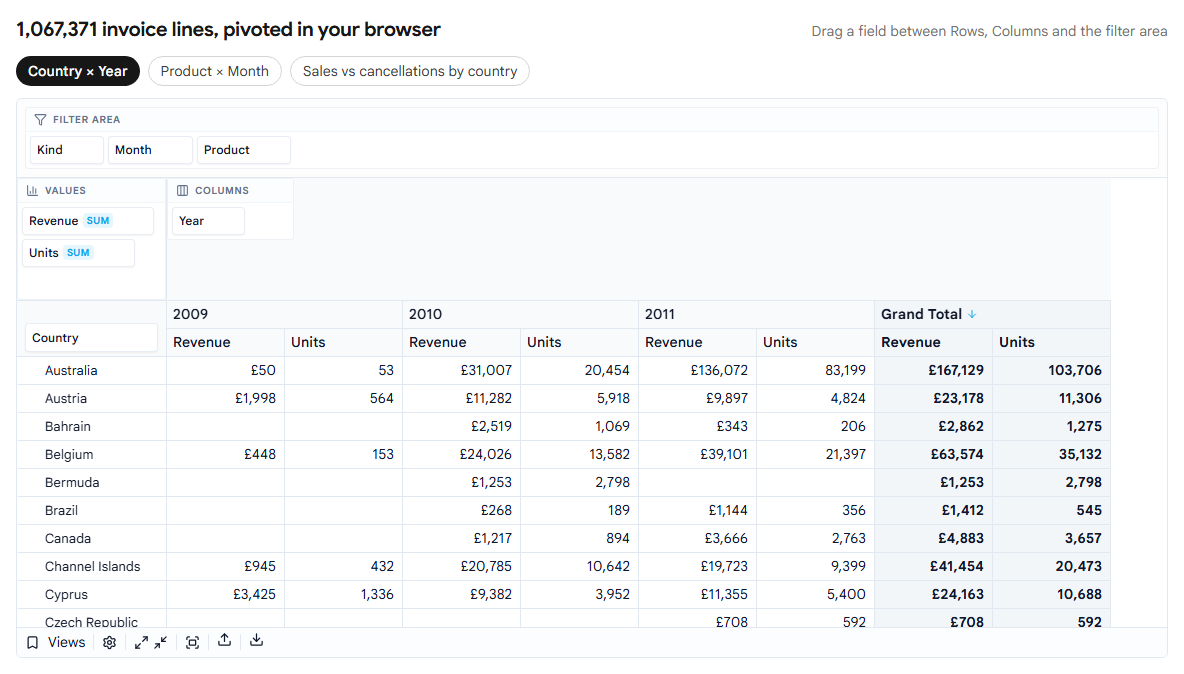
Task: Click the upload/export arrow icon
Action: [224, 641]
